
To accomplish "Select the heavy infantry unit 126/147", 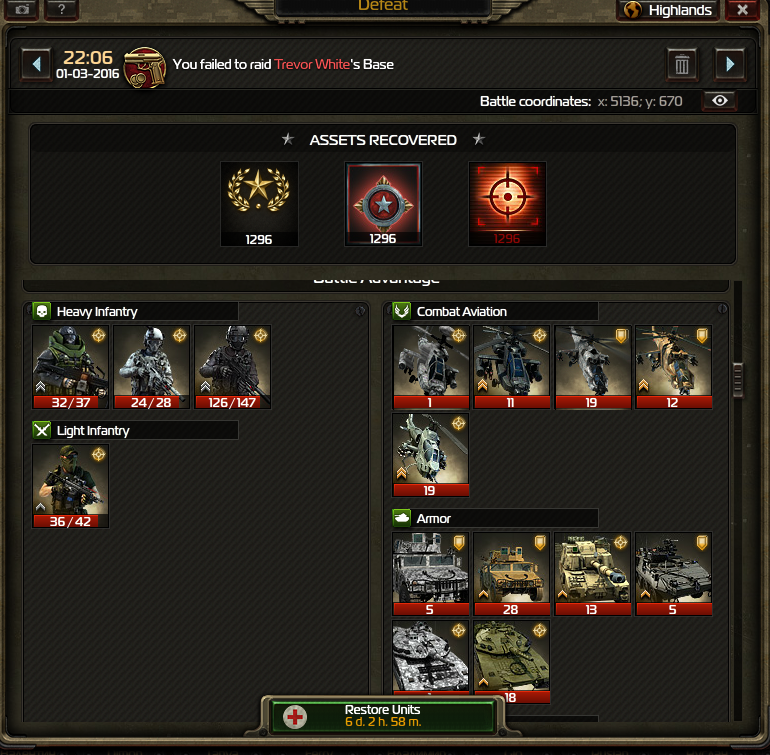I will [232, 367].
